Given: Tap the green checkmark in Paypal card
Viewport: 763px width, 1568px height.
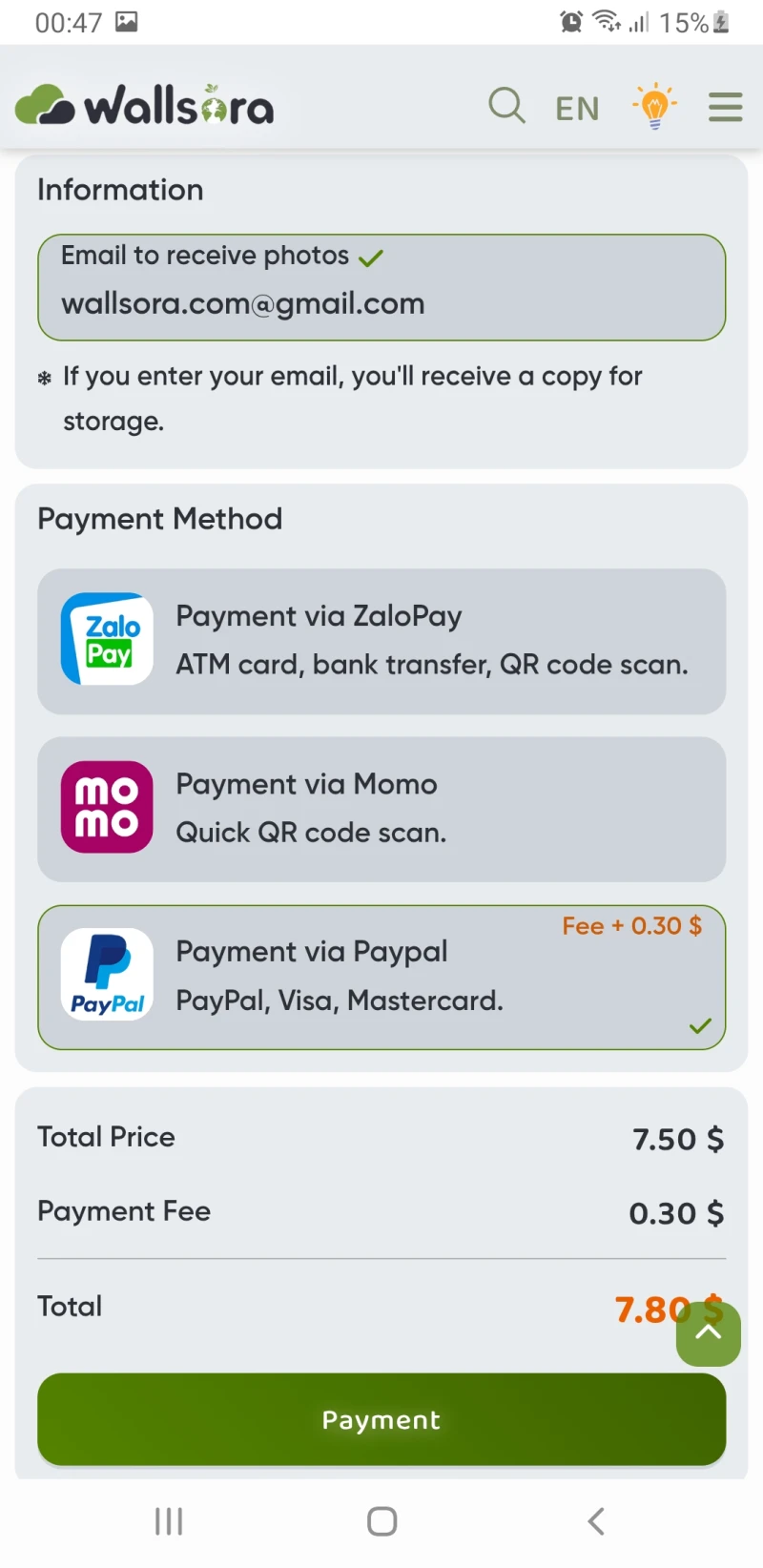Looking at the screenshot, I should [x=700, y=1026].
